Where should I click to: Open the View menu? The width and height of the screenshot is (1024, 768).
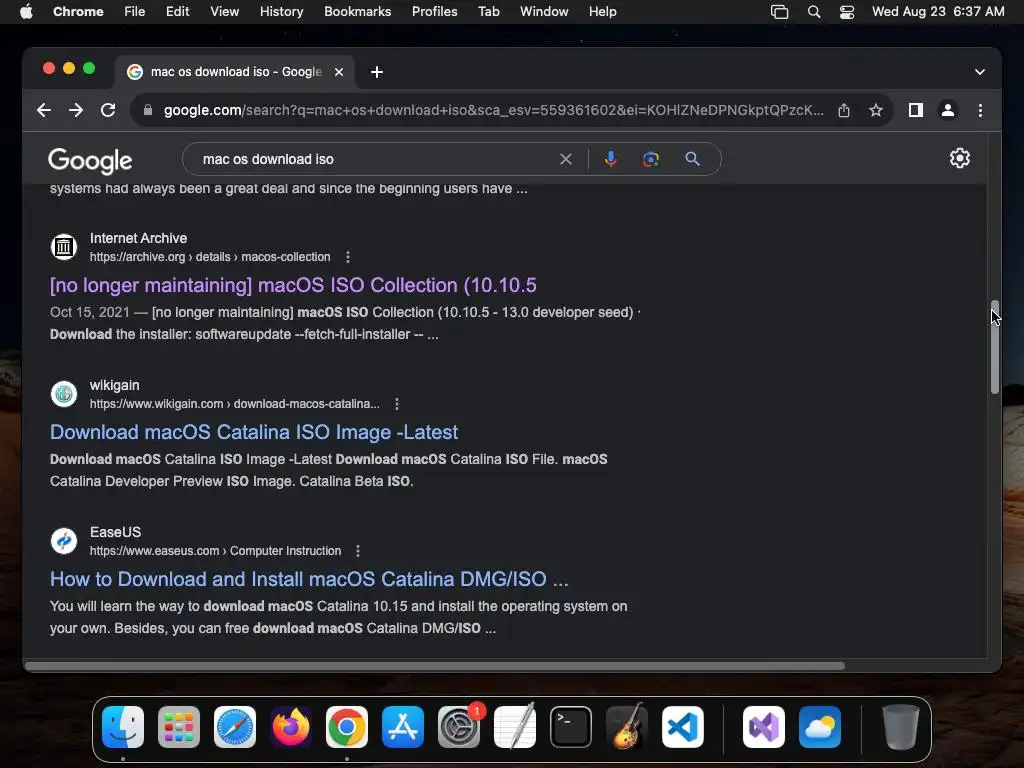(x=224, y=12)
